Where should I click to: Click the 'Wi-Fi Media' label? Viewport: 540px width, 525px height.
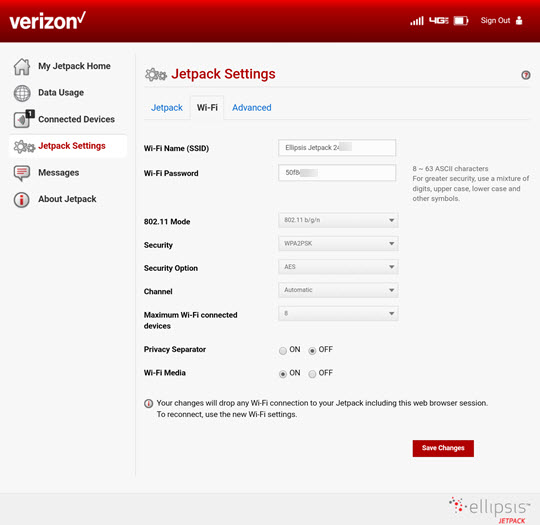click(x=165, y=373)
